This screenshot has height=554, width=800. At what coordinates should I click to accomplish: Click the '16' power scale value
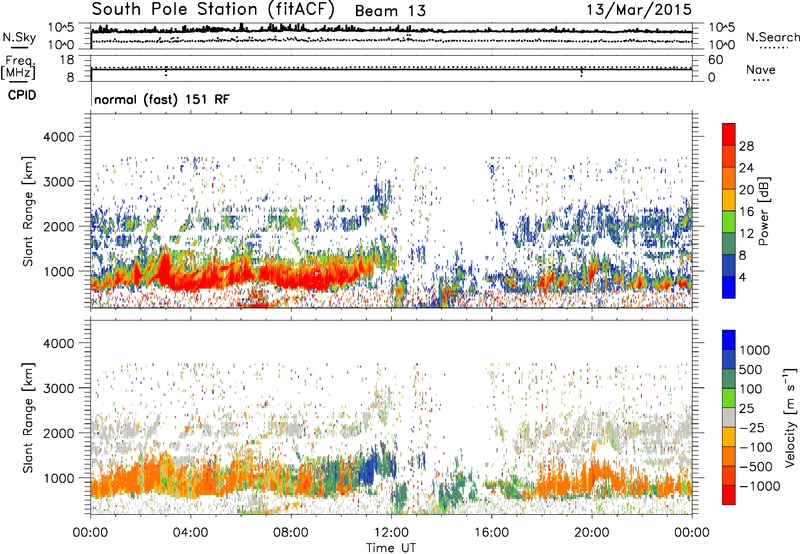746,211
